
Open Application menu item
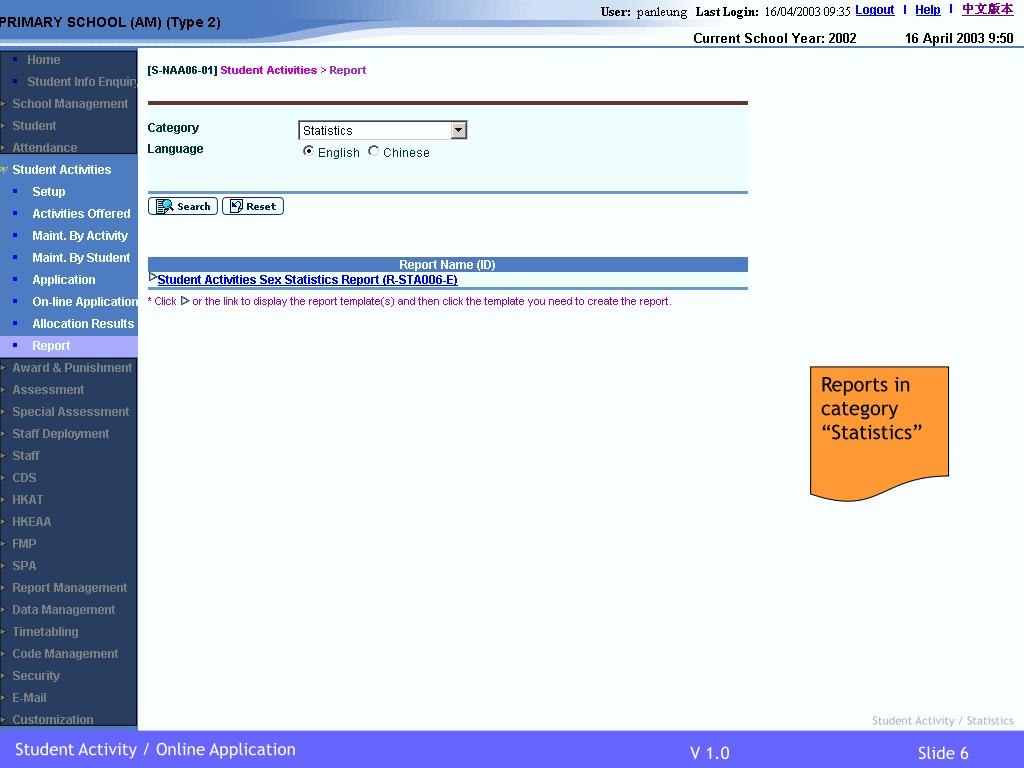tap(64, 280)
